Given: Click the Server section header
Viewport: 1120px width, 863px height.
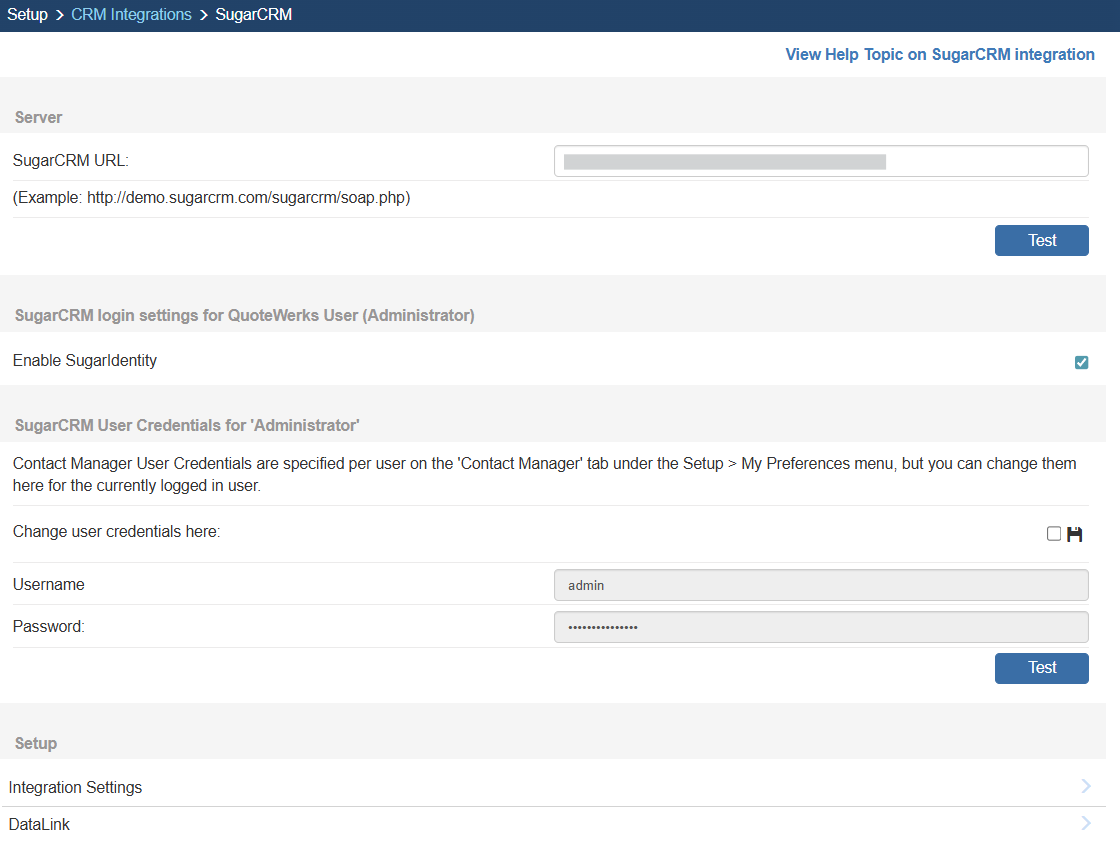Looking at the screenshot, I should click(x=39, y=117).
